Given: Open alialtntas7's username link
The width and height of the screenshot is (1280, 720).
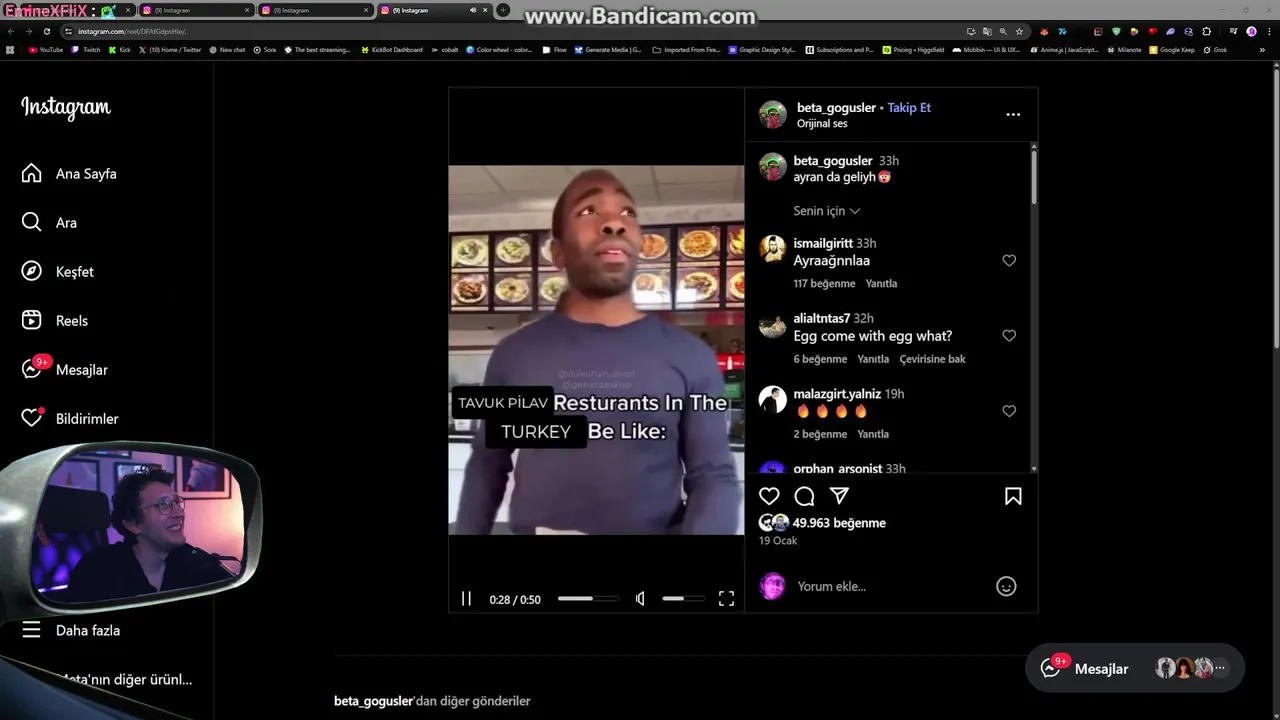Looking at the screenshot, I should point(822,319).
